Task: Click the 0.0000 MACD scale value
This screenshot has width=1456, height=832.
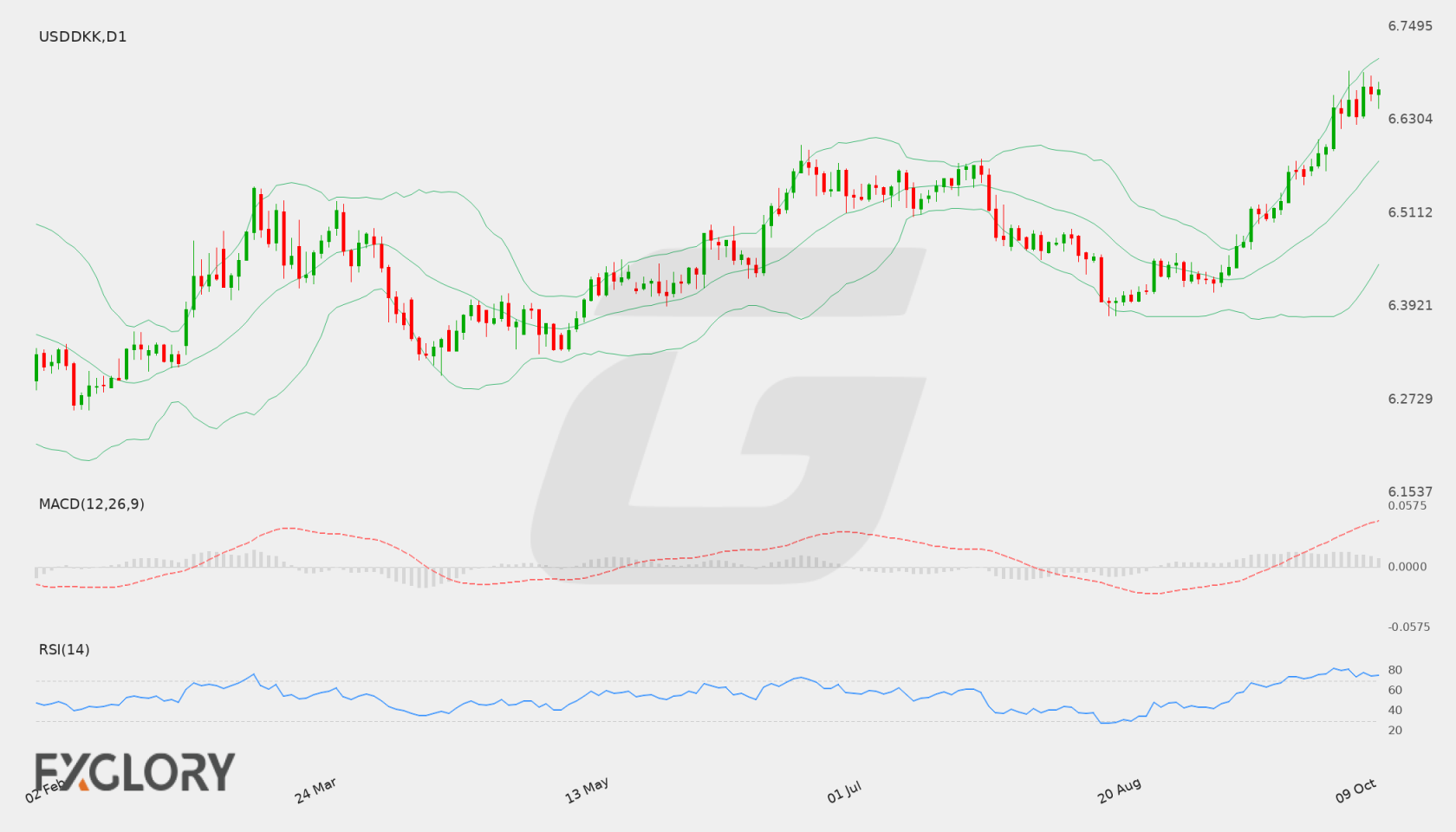Action: [x=1407, y=566]
